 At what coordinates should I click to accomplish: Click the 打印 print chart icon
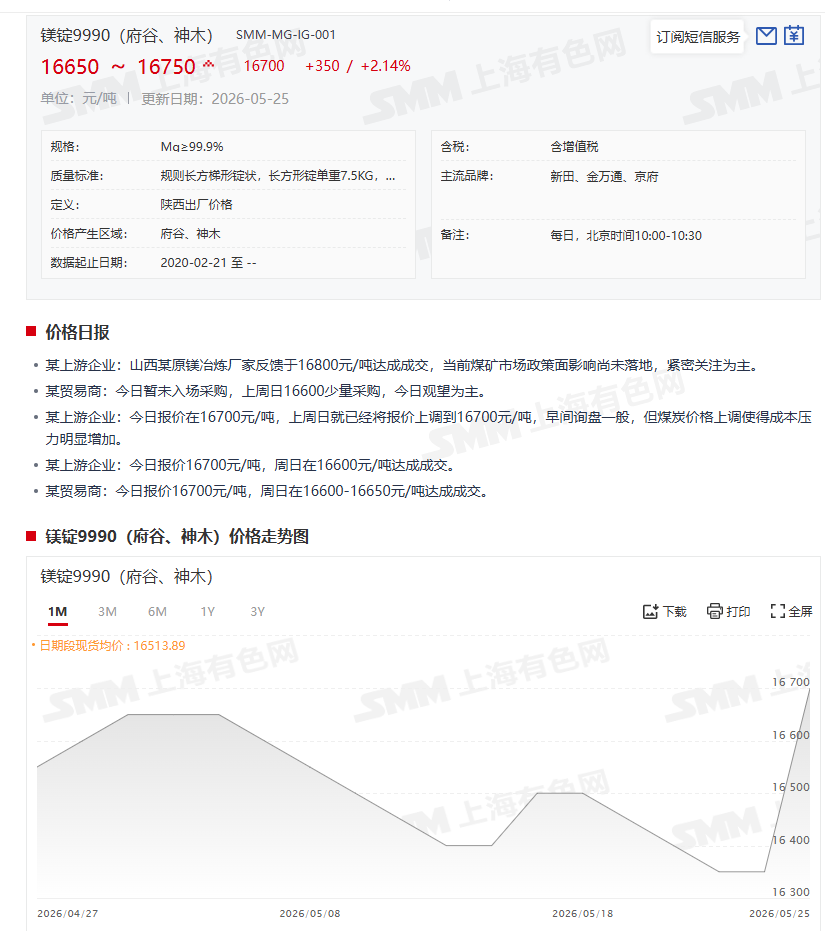coord(728,612)
